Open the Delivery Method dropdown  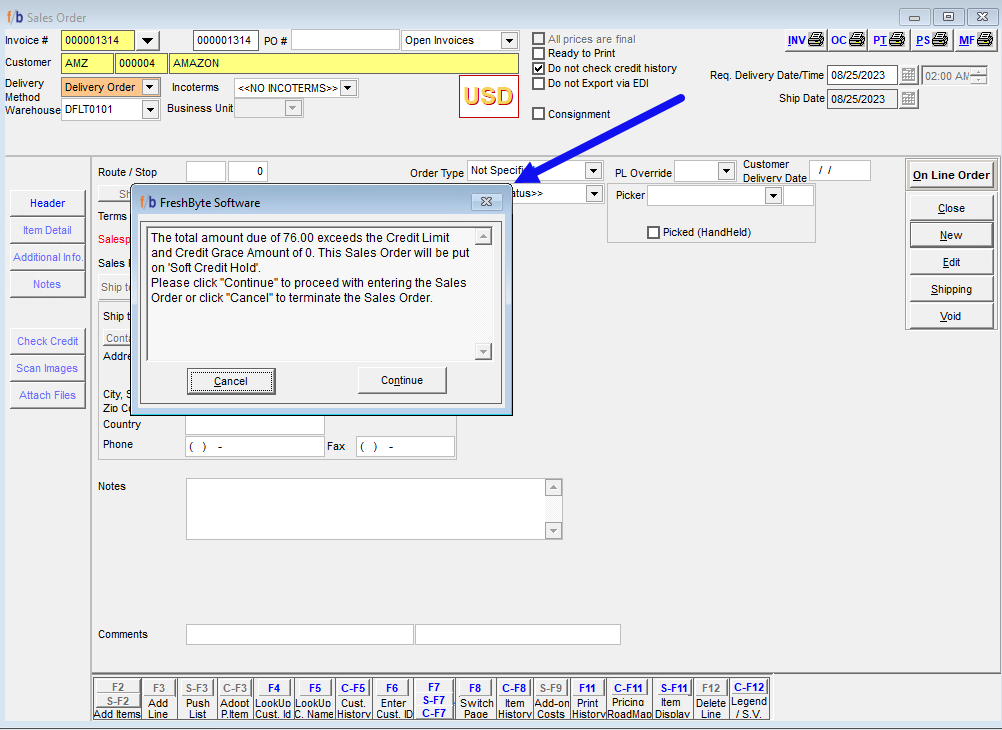pyautogui.click(x=150, y=87)
